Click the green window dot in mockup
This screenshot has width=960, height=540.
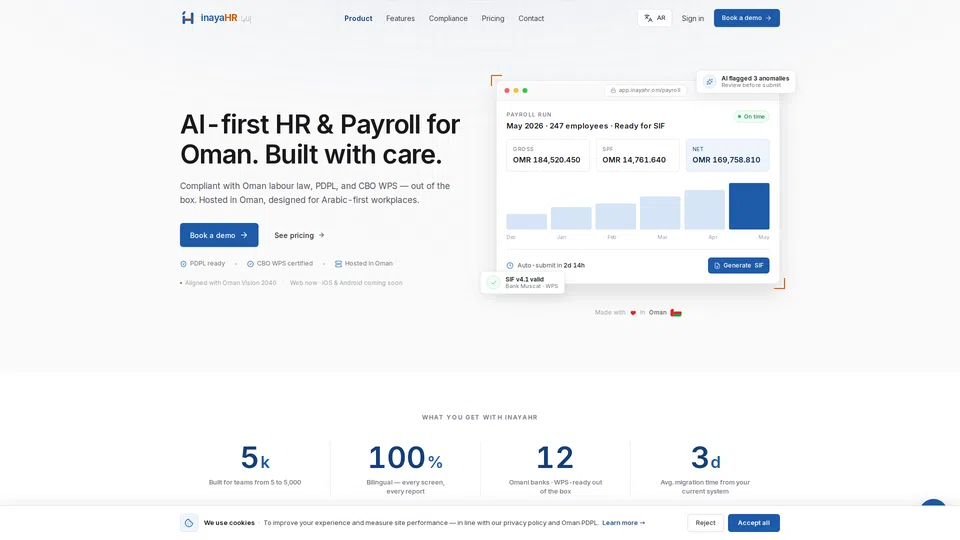coord(525,91)
